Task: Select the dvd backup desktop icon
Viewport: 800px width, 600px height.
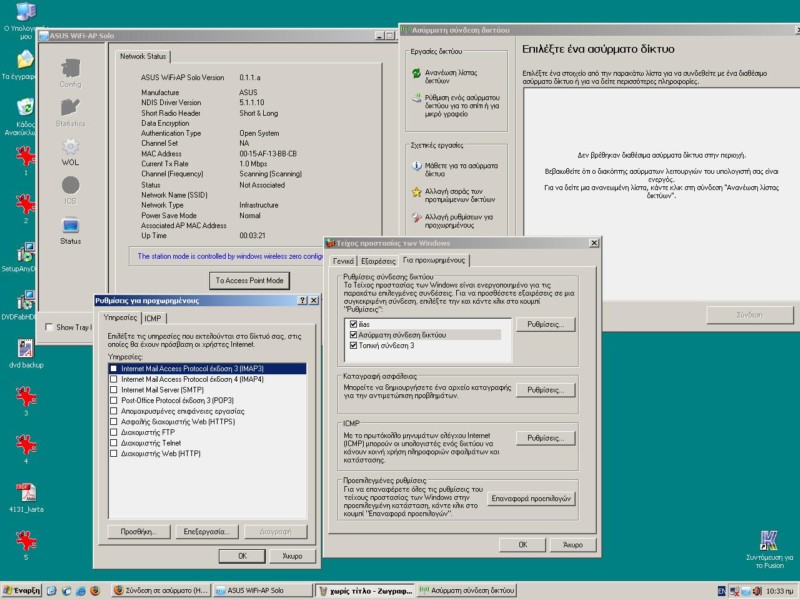Action: tap(26, 348)
